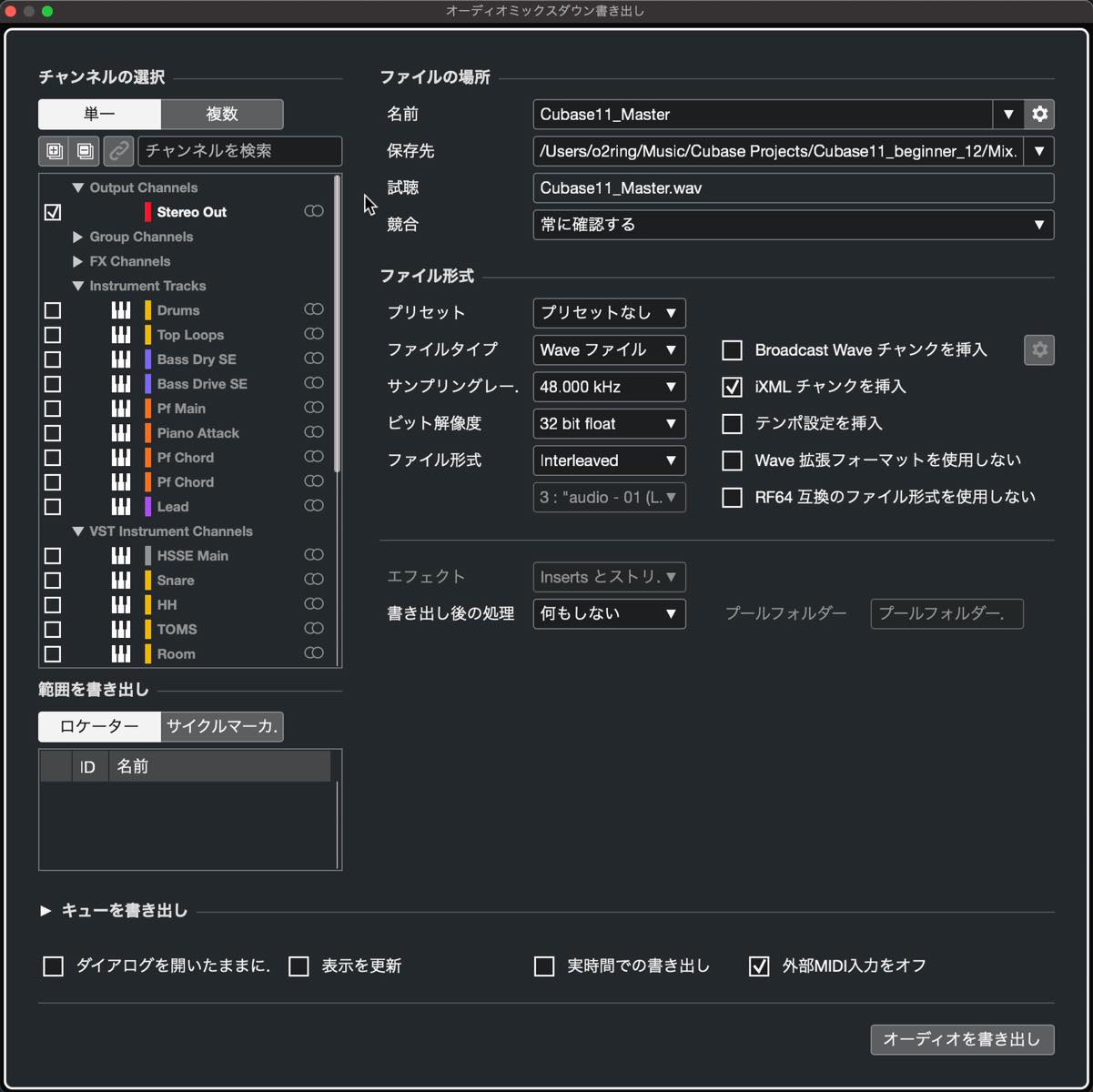Viewport: 1093px width, 1092px height.
Task: Select the 単一 channel selection tab
Action: tap(100, 115)
